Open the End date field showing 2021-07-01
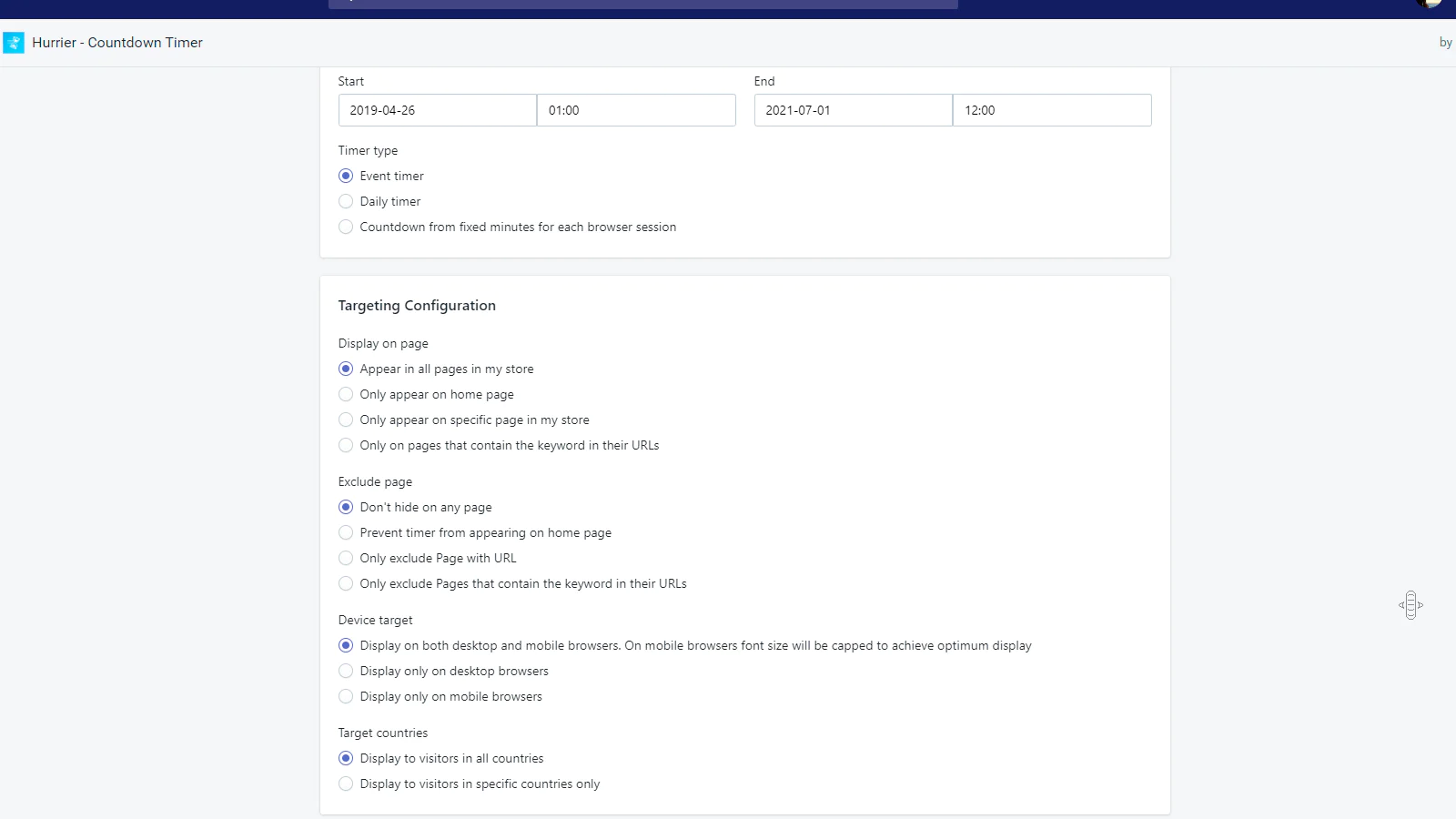The width and height of the screenshot is (1456, 819). 853,110
